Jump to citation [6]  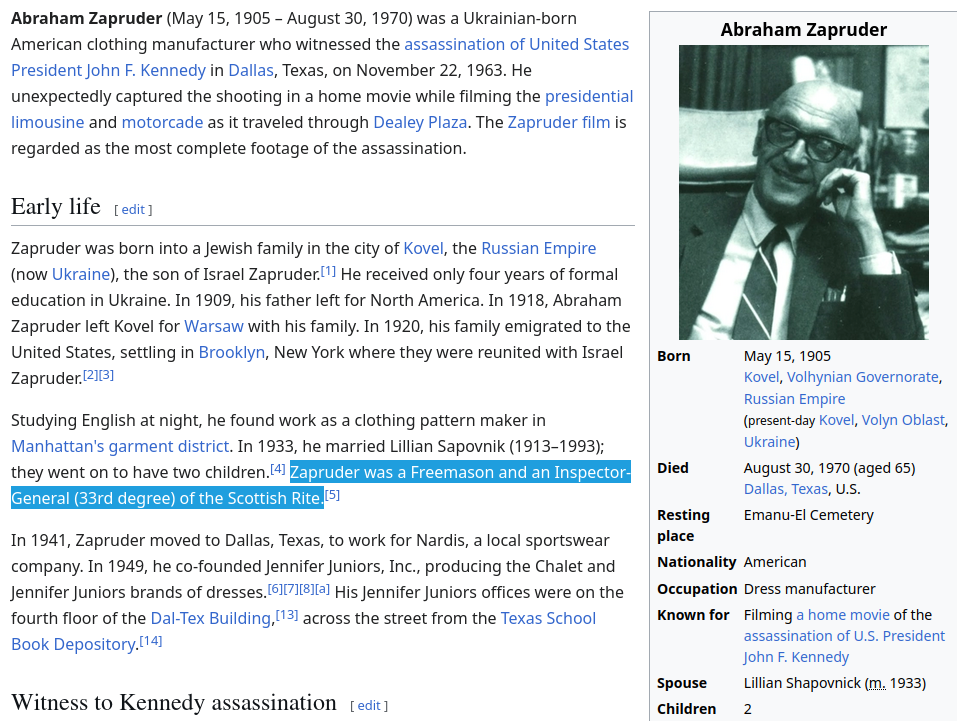pyautogui.click(x=275, y=589)
